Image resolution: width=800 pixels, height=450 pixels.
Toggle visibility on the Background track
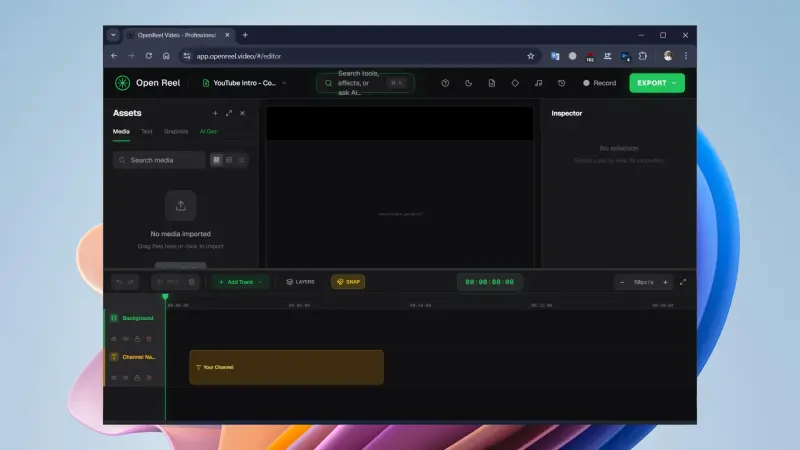[x=113, y=338]
